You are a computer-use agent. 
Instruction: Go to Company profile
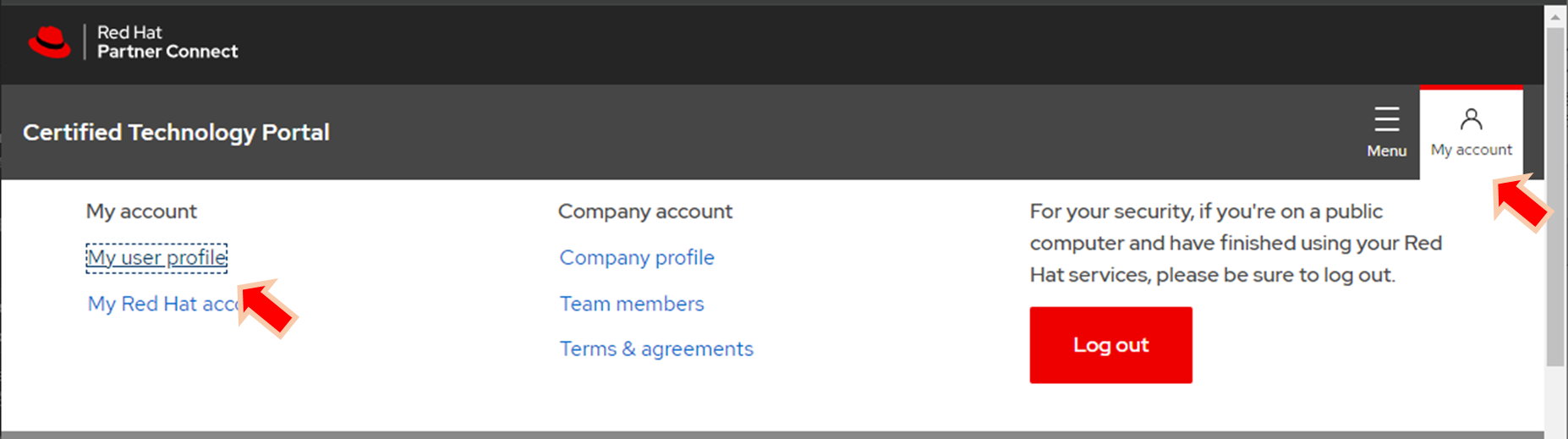636,257
